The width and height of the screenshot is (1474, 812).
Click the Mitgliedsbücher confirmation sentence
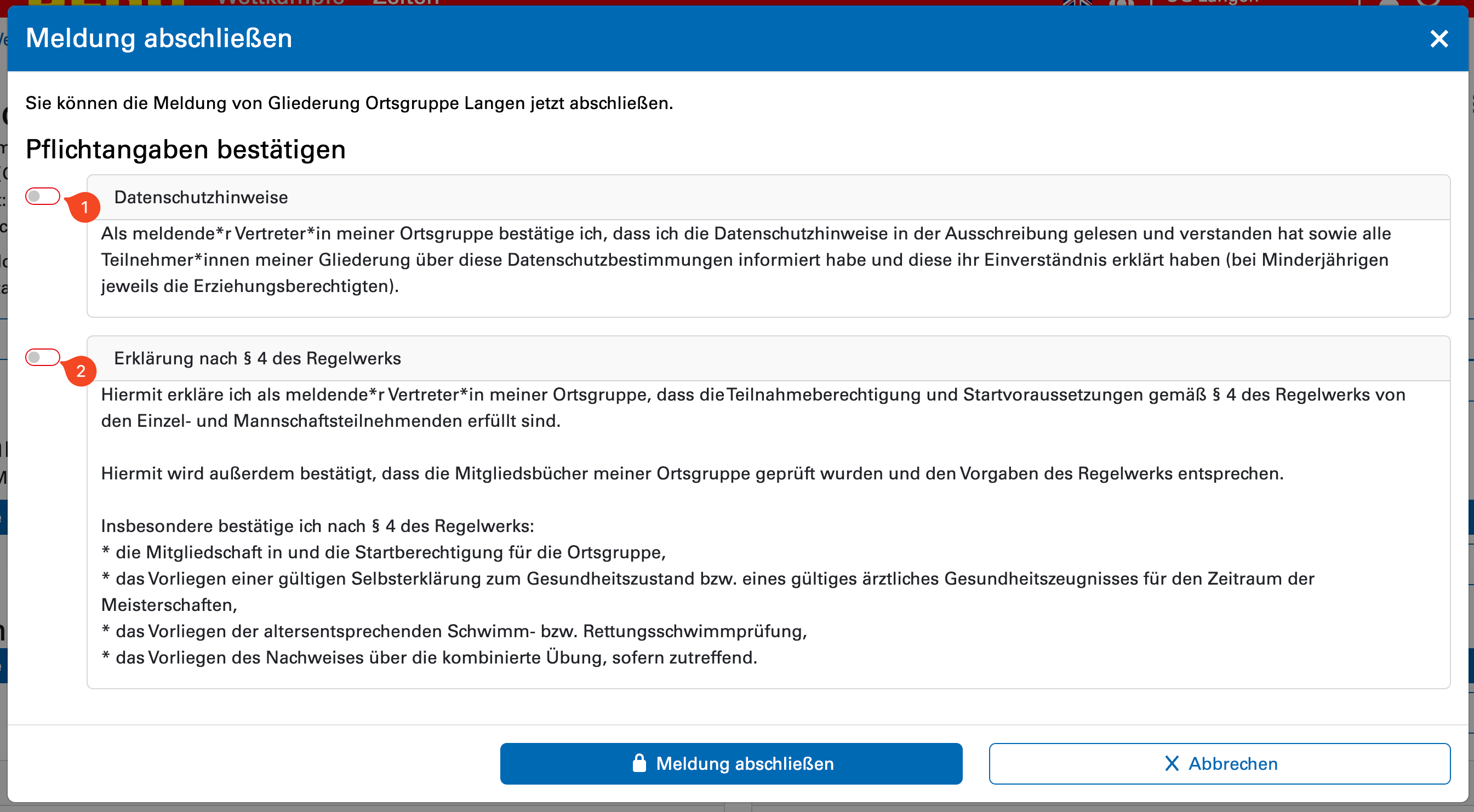click(692, 473)
